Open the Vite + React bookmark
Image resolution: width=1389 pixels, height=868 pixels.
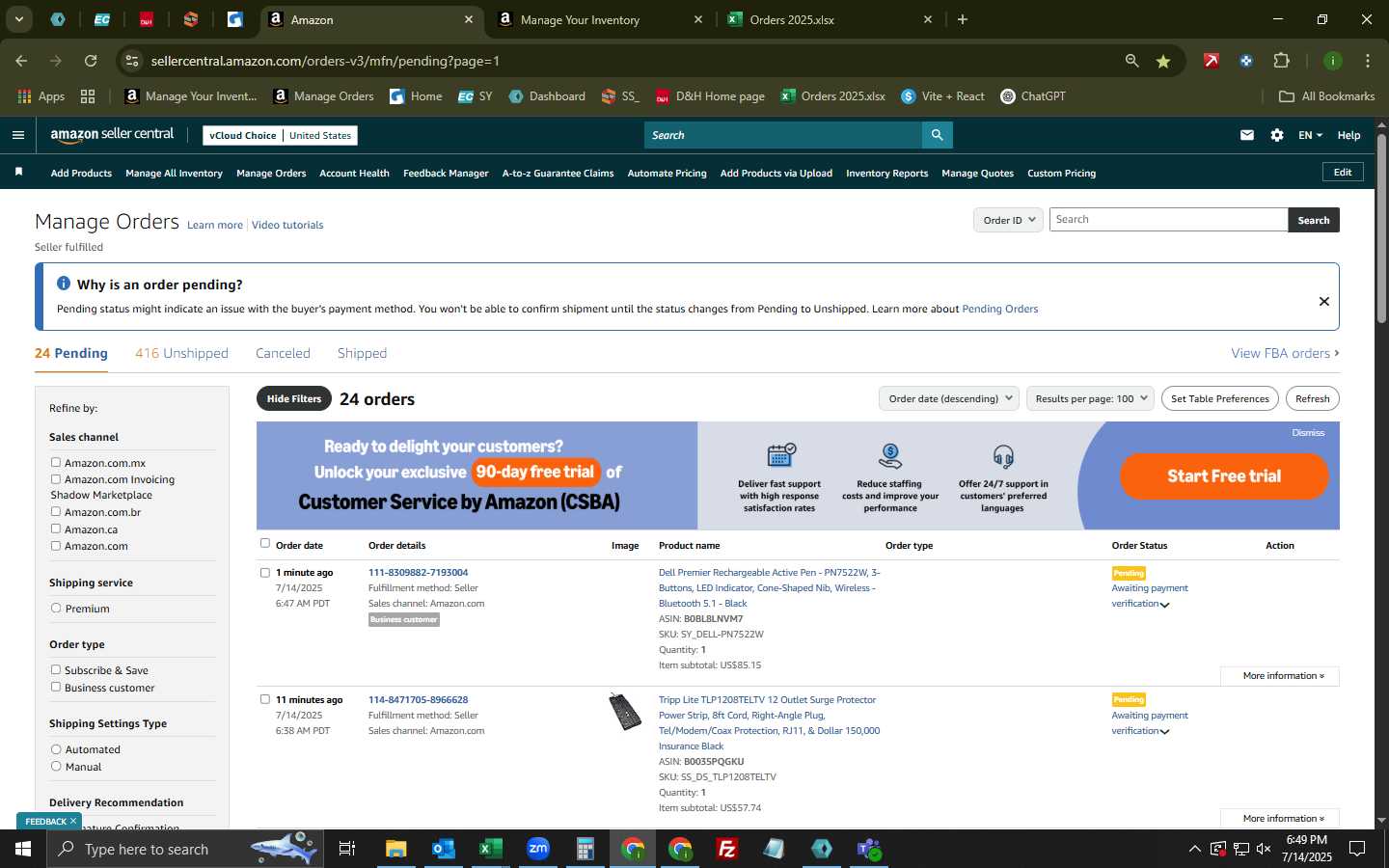tap(942, 96)
